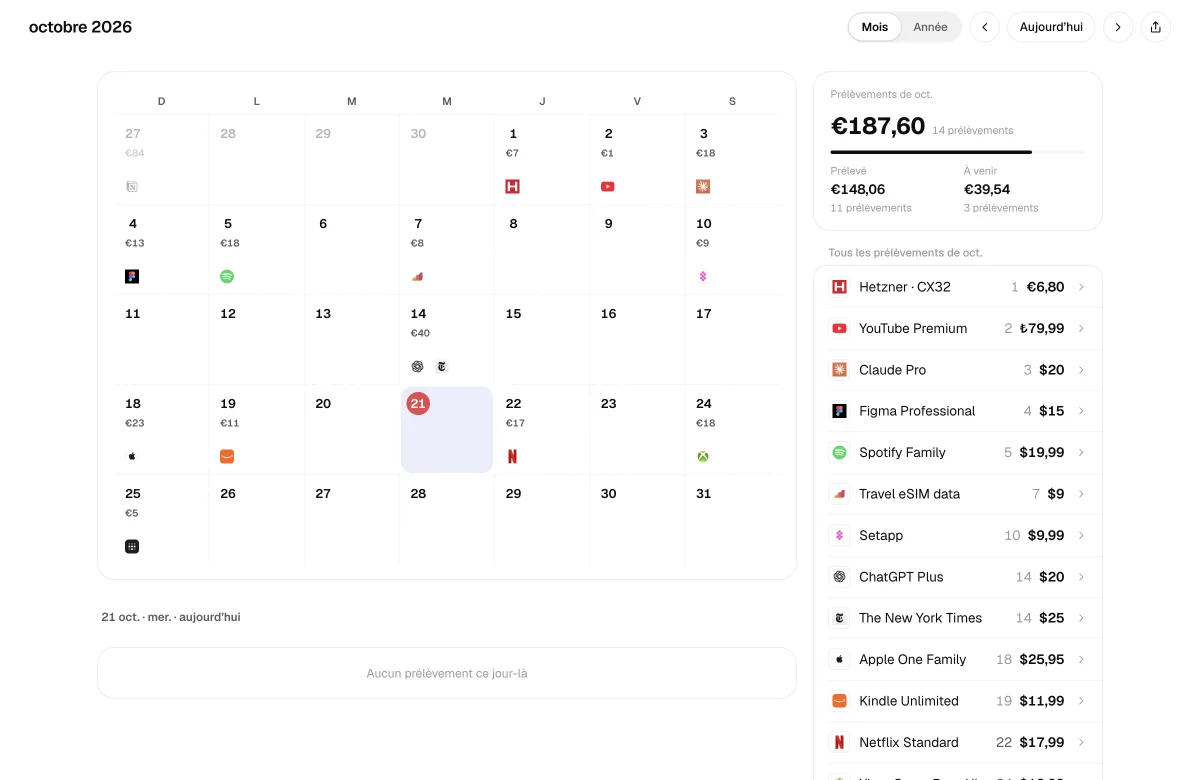Viewport: 1200px width, 780px height.
Task: Click the Kindle Unlimited label
Action: coord(909,701)
